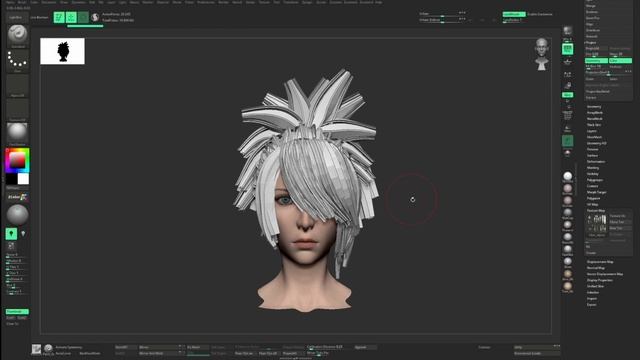Select the Standard brush thumbnail

[17, 35]
